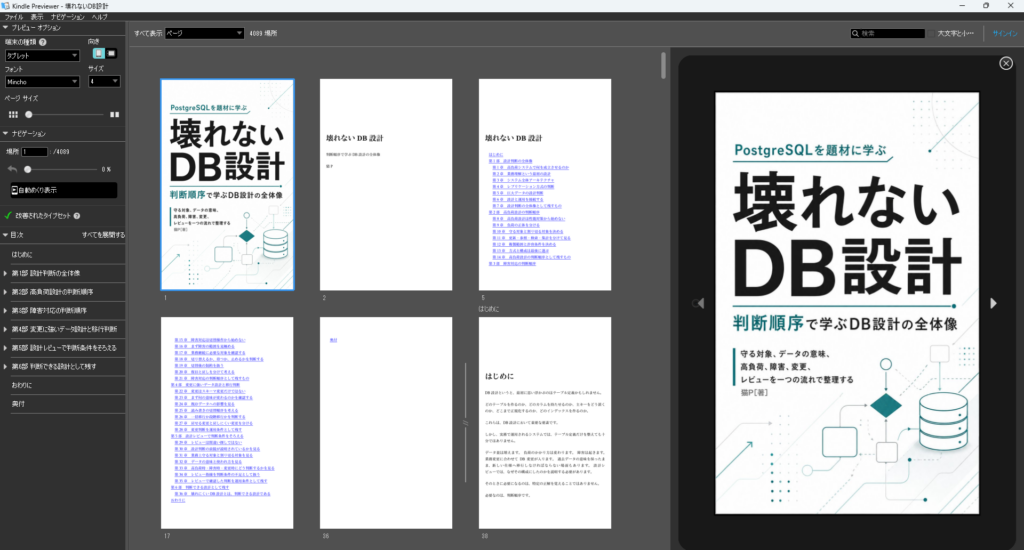Click small grid page-size icon
The height and width of the screenshot is (550, 1024).
tap(13, 114)
